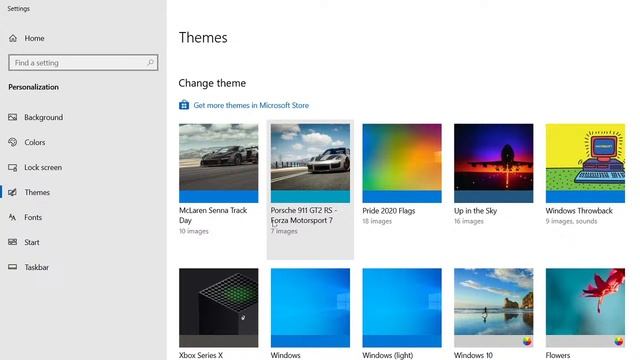The height and width of the screenshot is (360, 640).
Task: Click "10 images" text
Action: click(194, 231)
